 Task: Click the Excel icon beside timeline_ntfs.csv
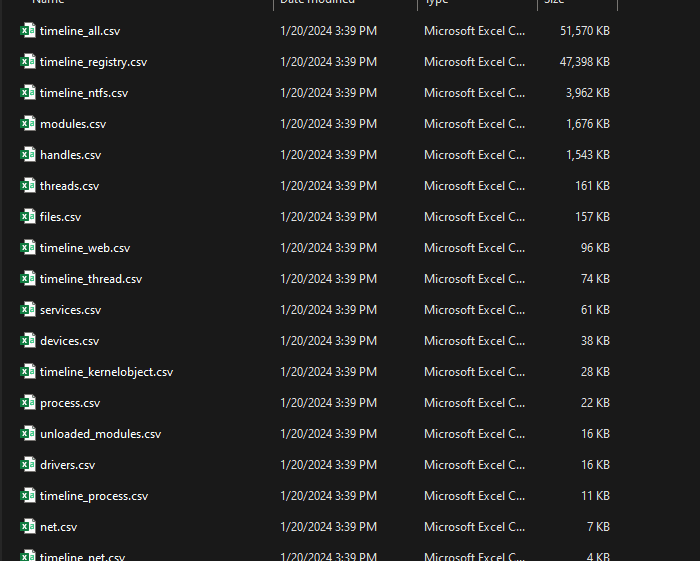click(28, 93)
